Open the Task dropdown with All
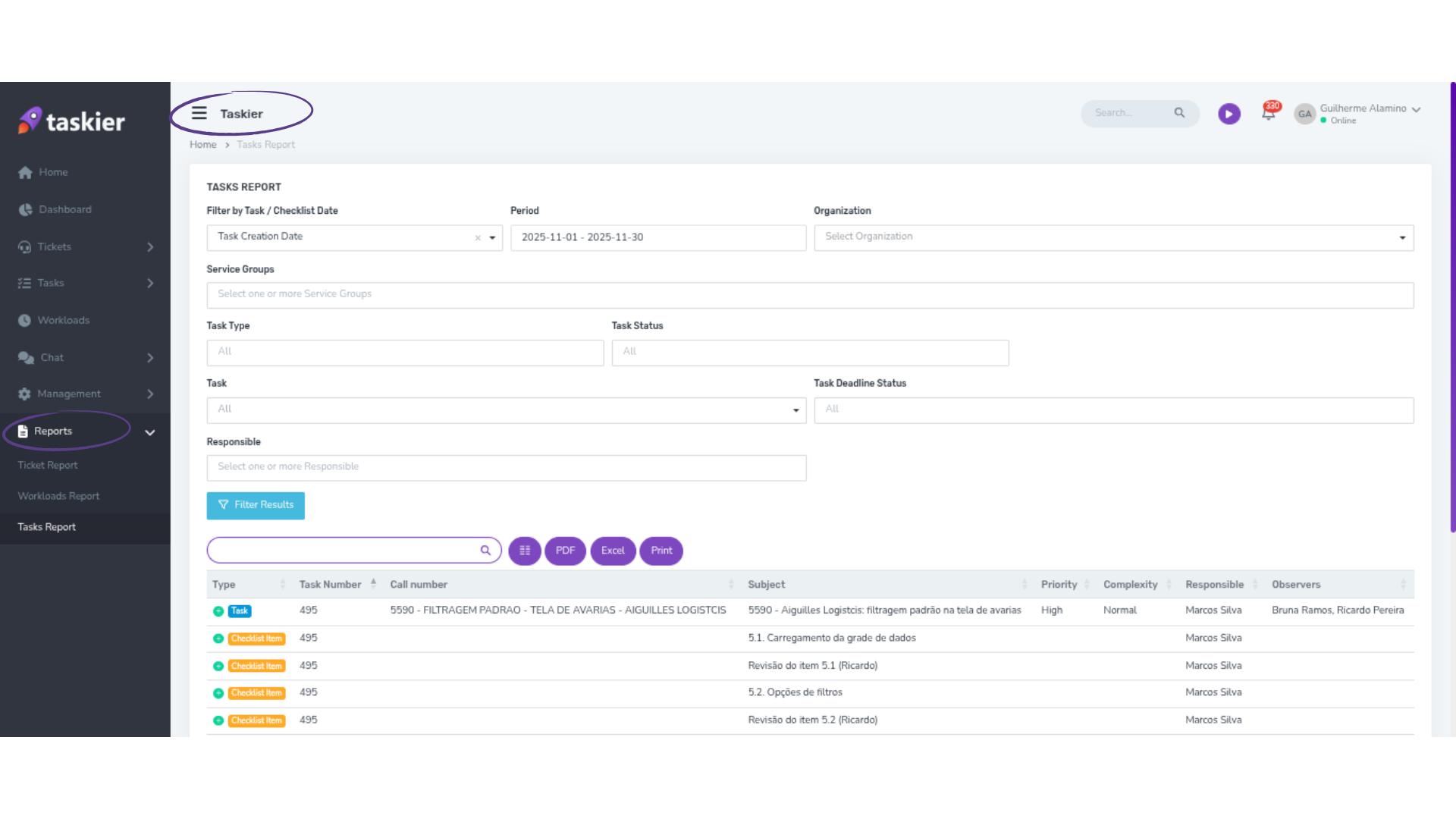This screenshot has width=1456, height=819. pos(506,410)
